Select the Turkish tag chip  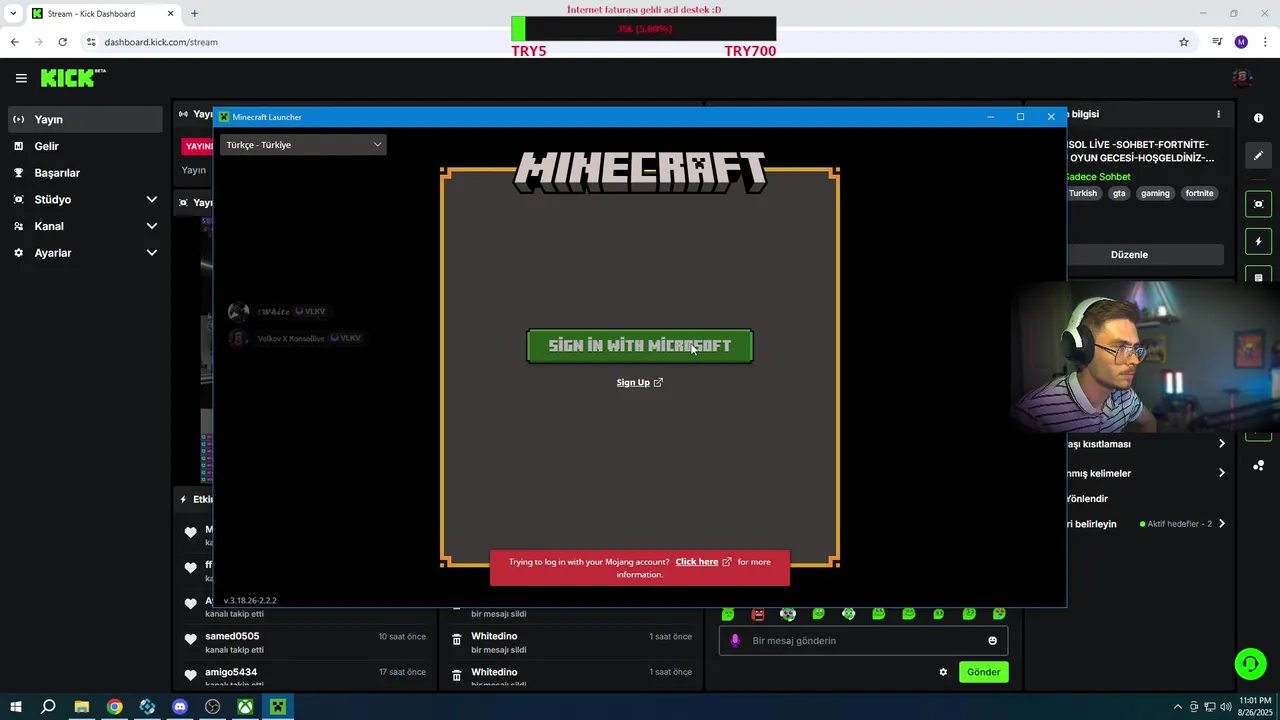[x=1083, y=194]
